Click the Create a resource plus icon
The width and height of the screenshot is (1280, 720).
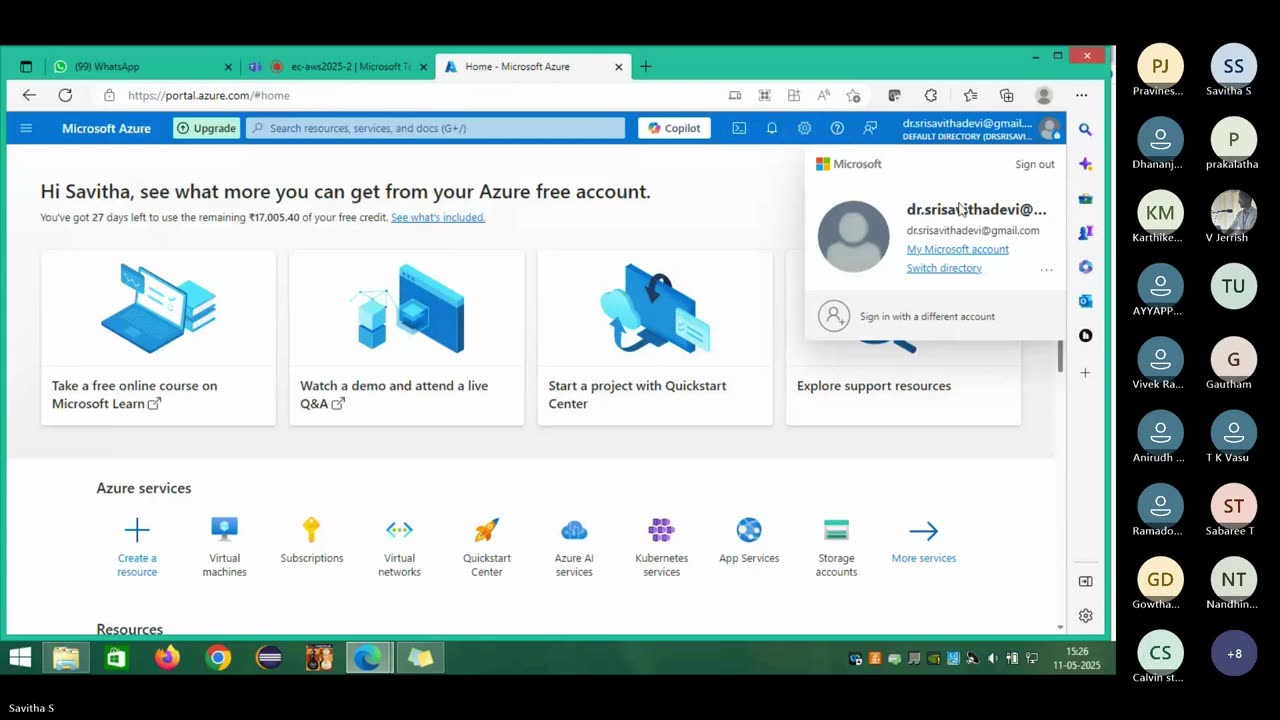[137, 530]
